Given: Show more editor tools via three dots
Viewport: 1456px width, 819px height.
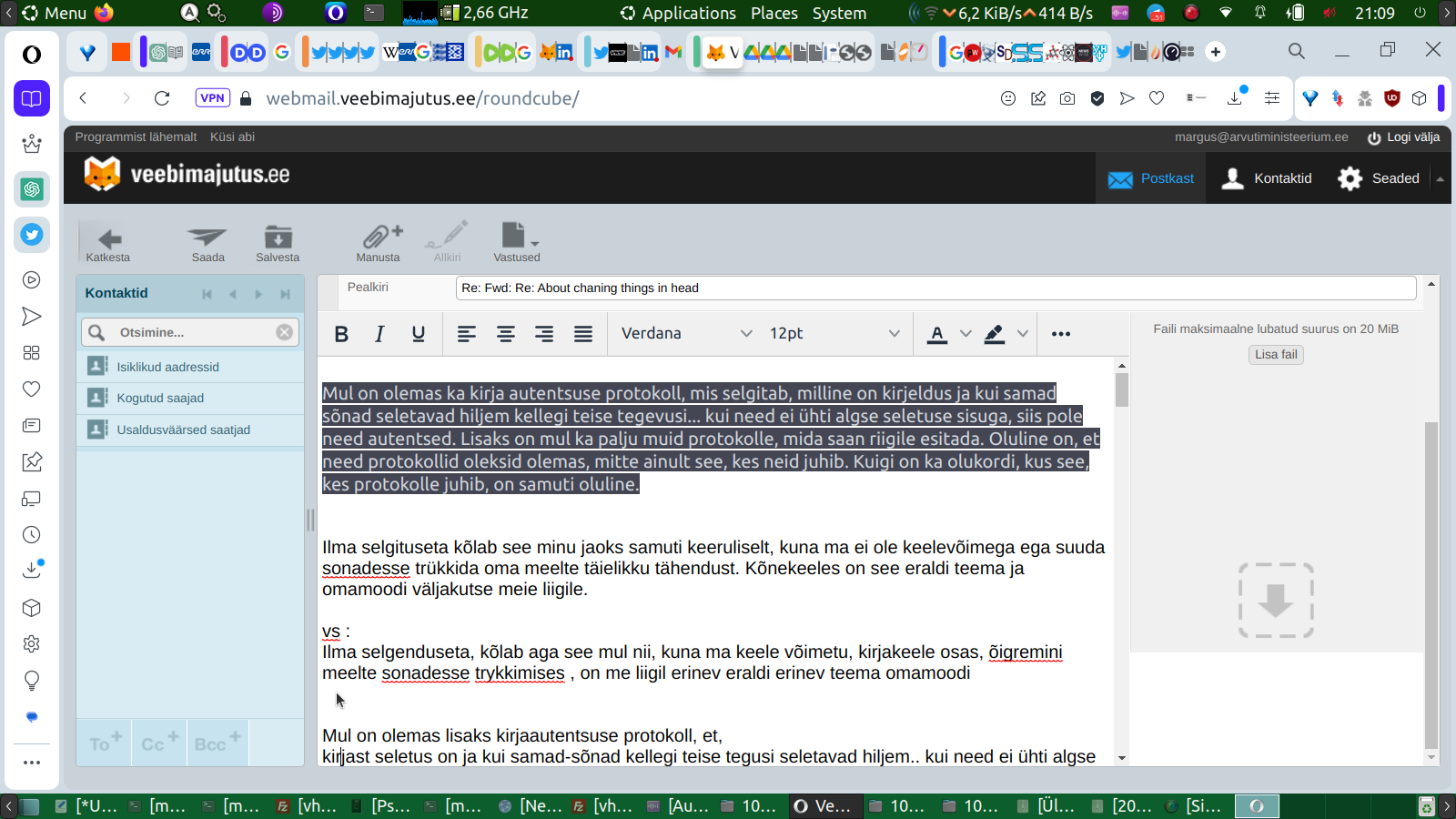Looking at the screenshot, I should tap(1061, 334).
